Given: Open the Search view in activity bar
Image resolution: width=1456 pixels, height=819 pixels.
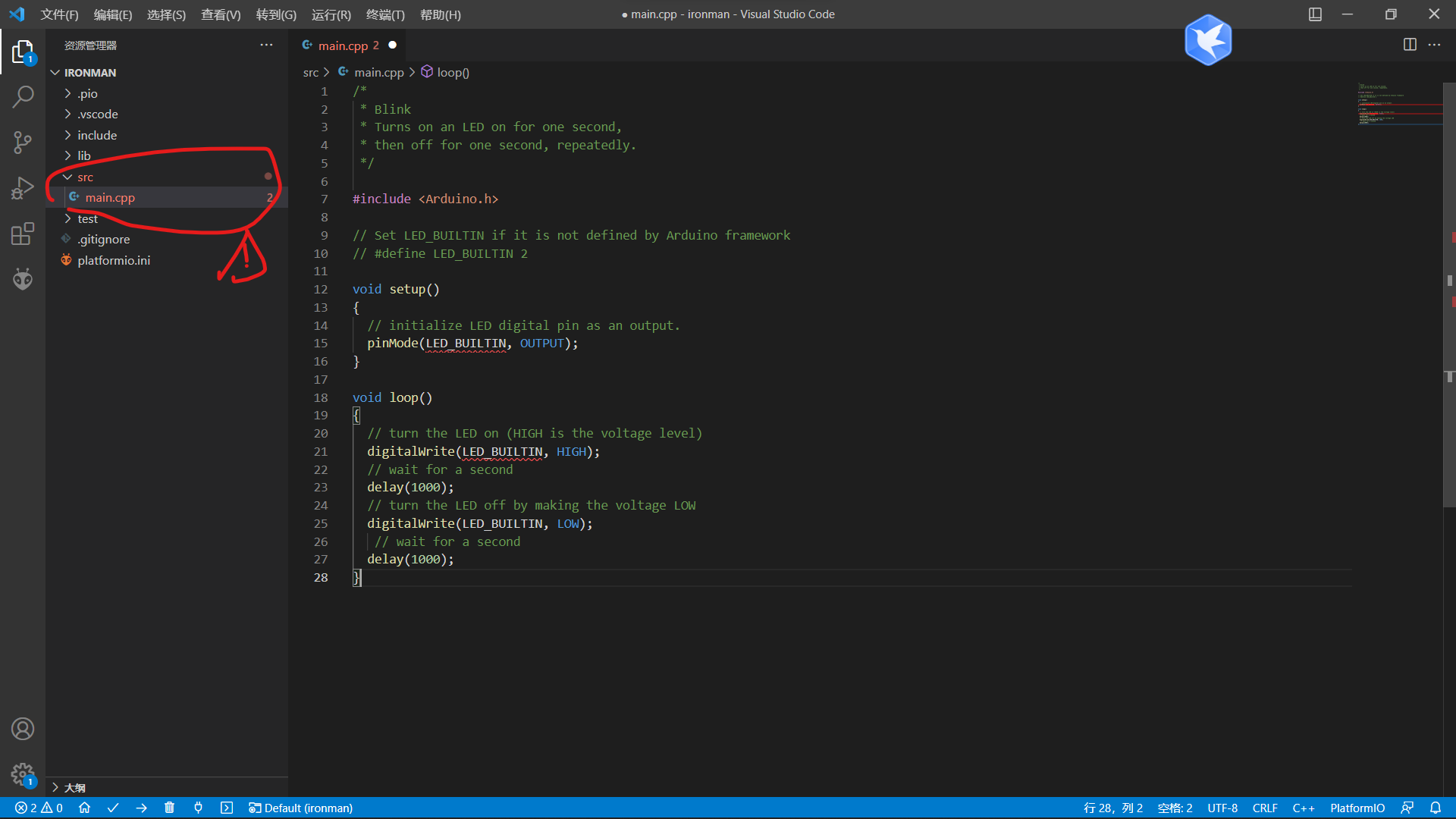Looking at the screenshot, I should click(x=23, y=96).
